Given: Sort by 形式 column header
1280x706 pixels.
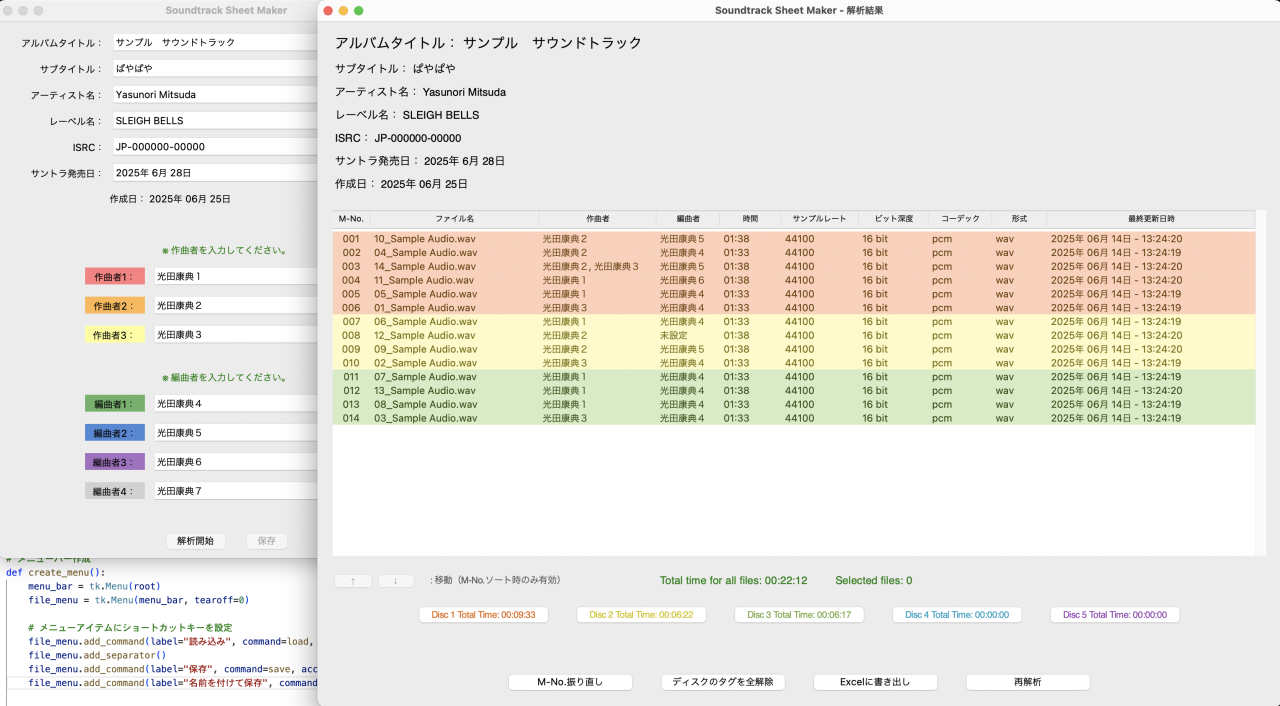Looking at the screenshot, I should pyautogui.click(x=1019, y=218).
